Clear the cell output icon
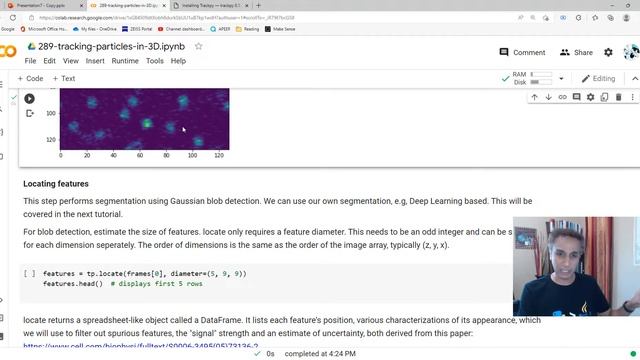This screenshot has width=640, height=360. coord(29,113)
